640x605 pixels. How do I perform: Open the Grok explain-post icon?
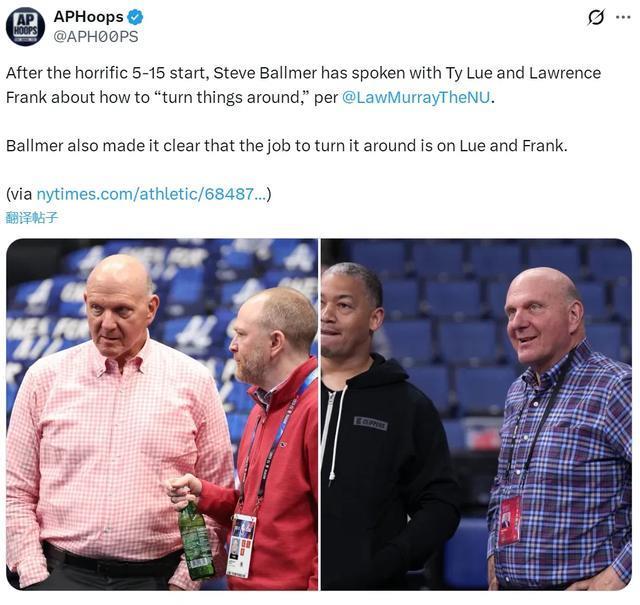596,17
